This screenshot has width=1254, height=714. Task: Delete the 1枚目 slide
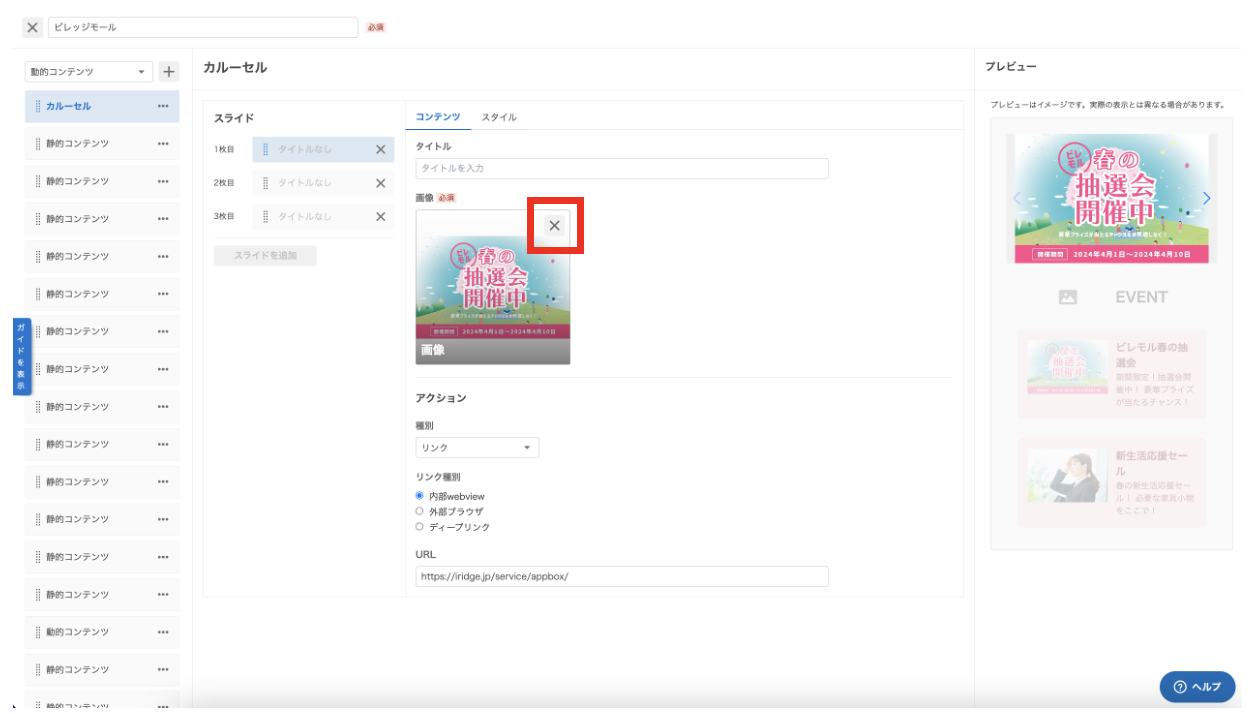380,150
